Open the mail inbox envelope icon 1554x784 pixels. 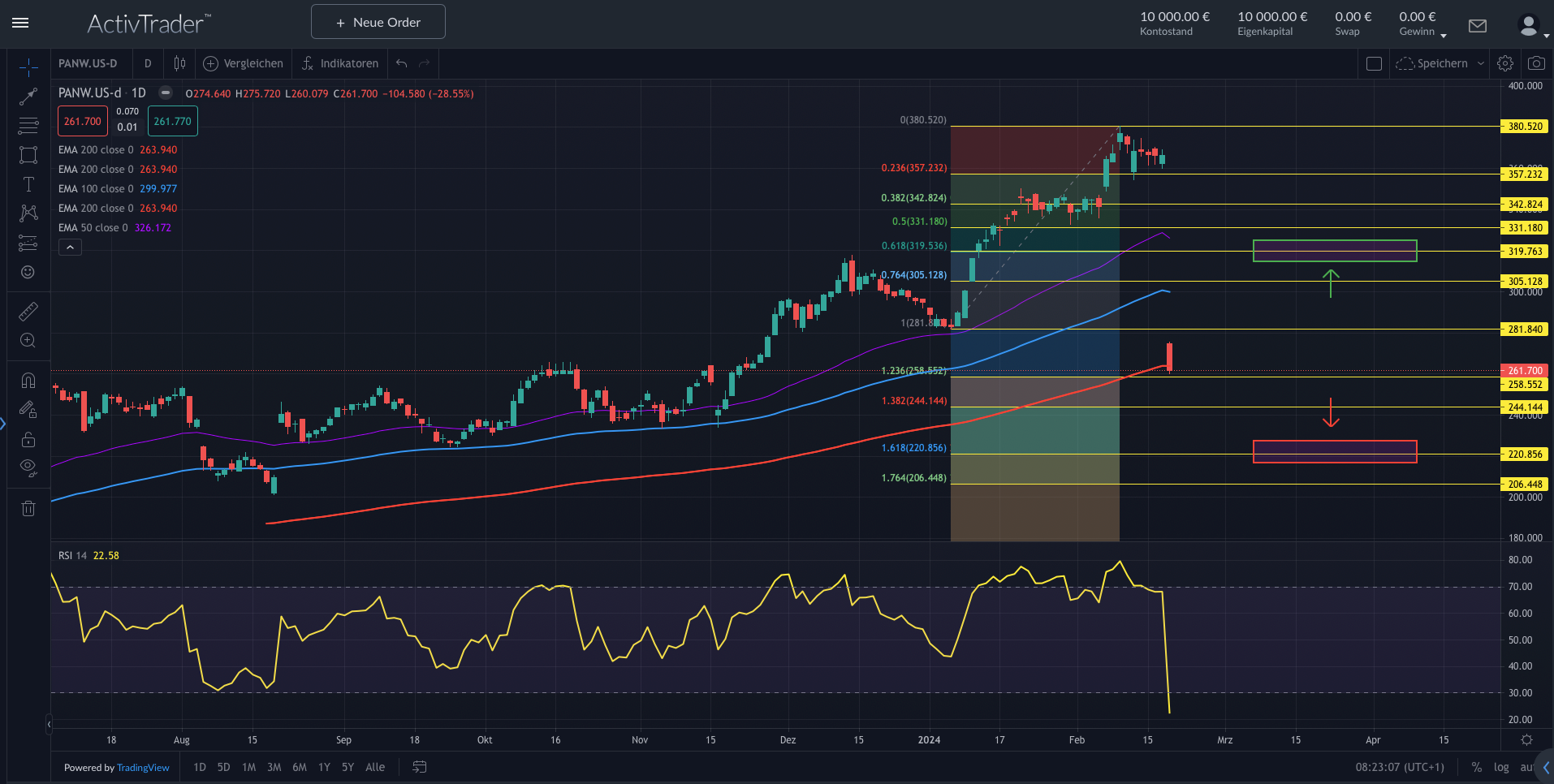pos(1478,26)
